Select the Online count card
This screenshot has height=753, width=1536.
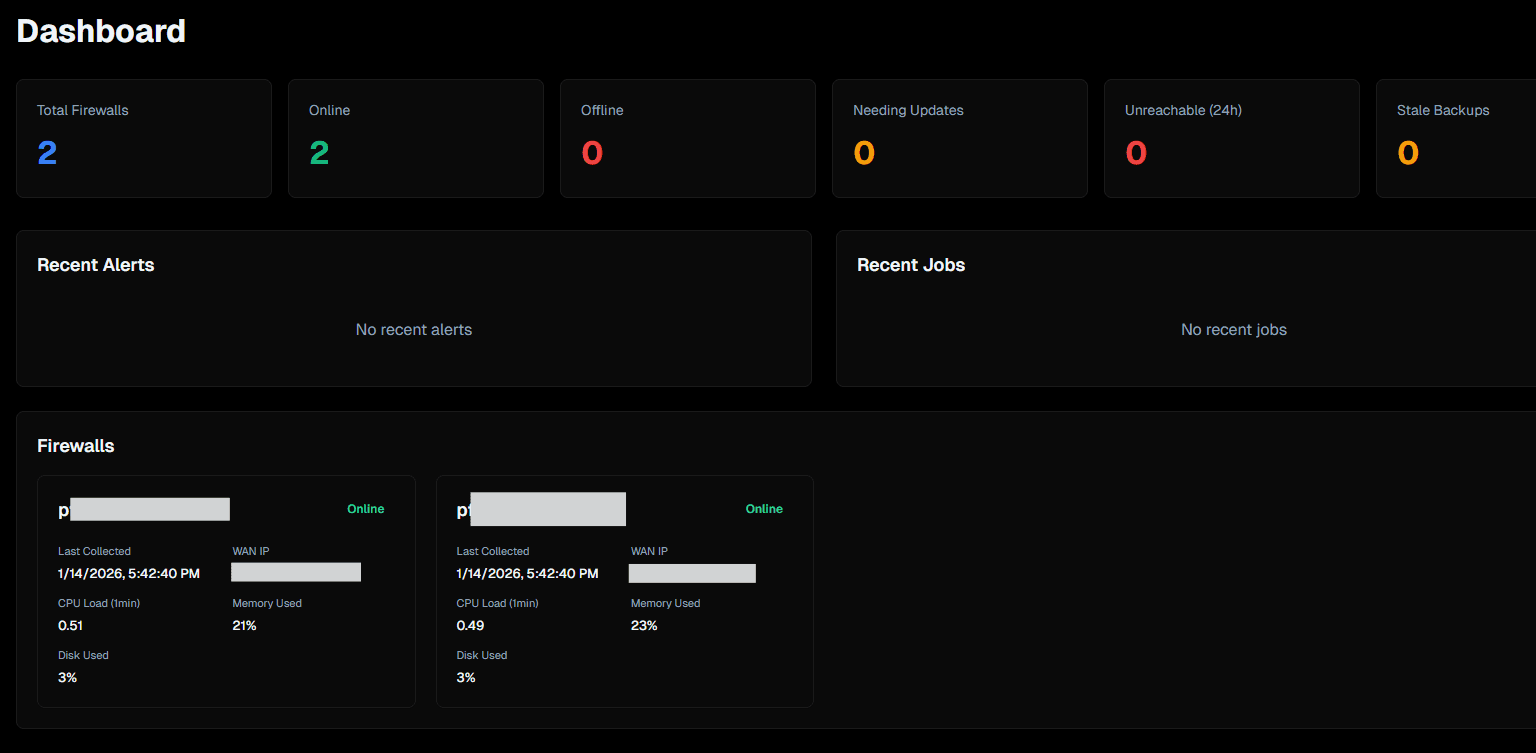pyautogui.click(x=415, y=138)
